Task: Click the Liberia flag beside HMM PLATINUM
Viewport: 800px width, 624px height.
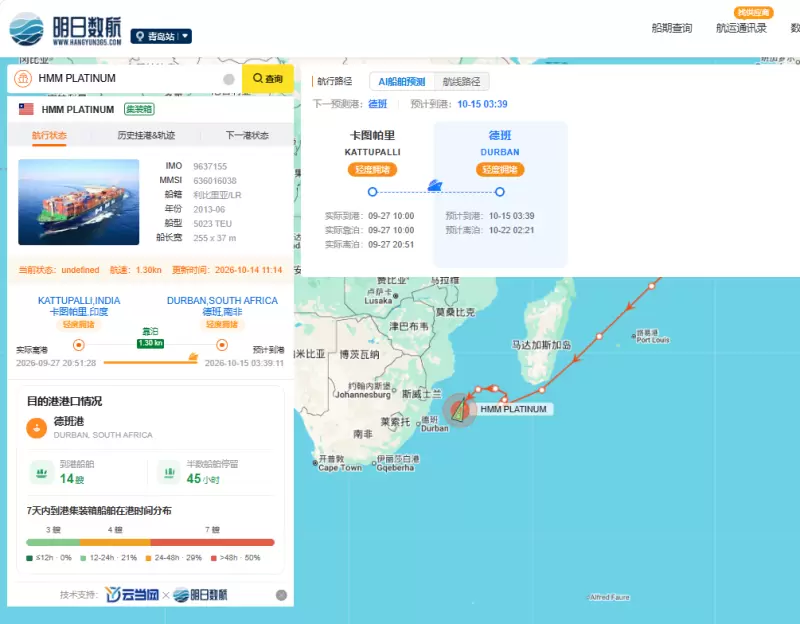Action: 26,109
